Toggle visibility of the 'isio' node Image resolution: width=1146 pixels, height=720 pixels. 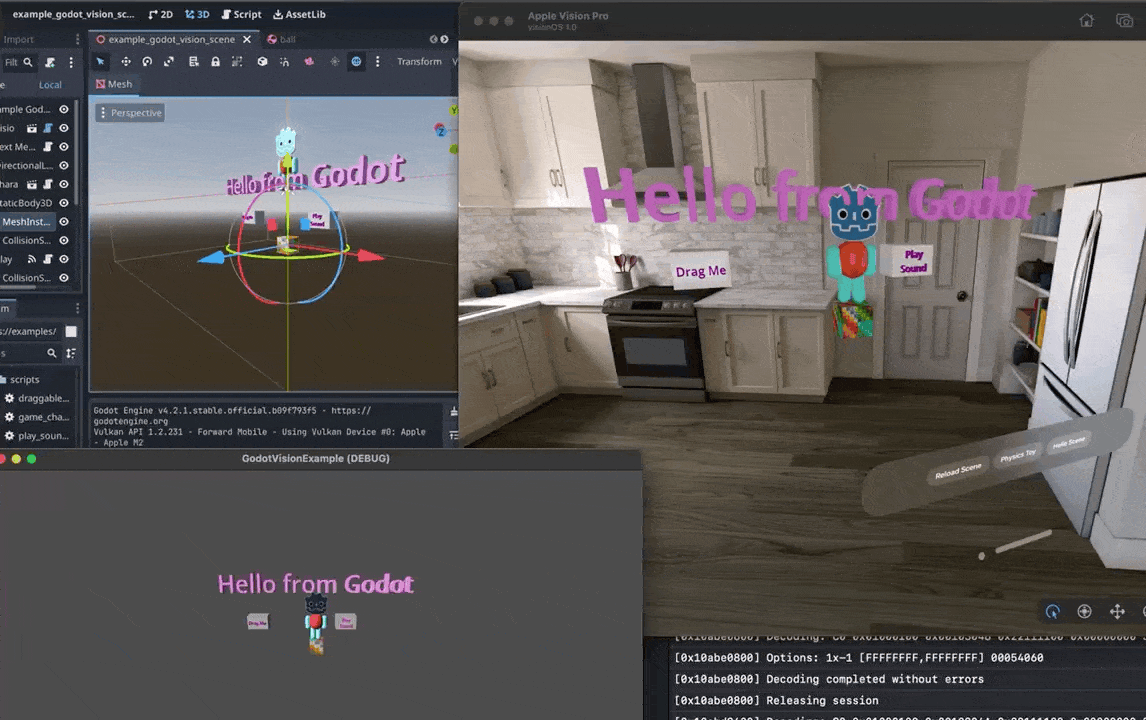64,128
